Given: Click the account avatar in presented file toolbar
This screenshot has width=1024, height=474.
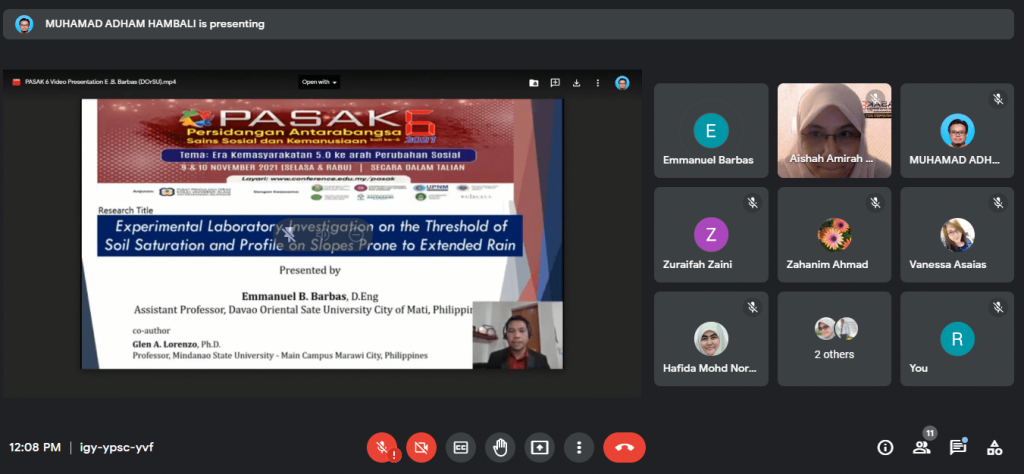Looking at the screenshot, I should [622, 83].
